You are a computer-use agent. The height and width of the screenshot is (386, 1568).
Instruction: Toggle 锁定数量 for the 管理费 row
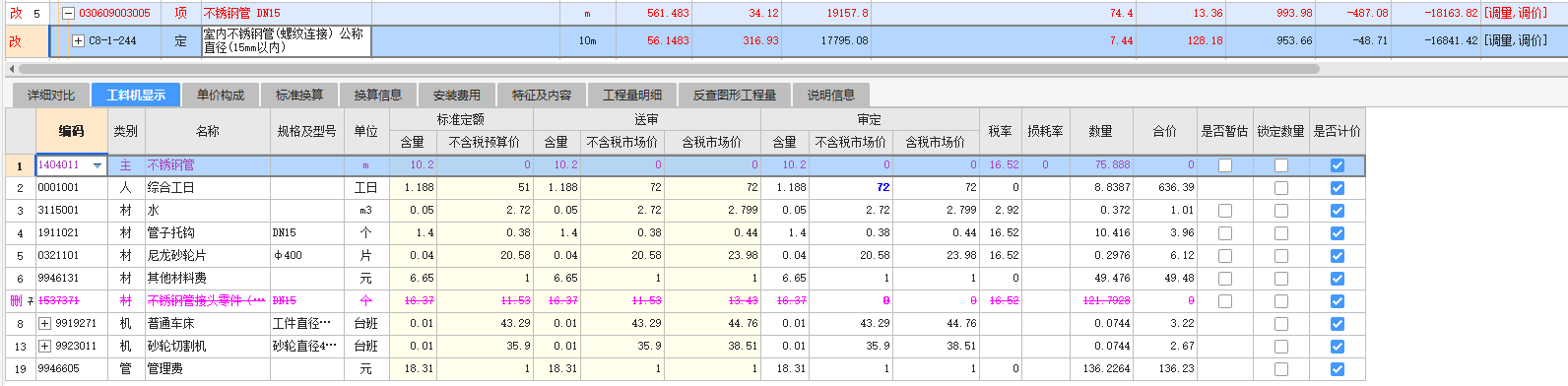(x=1281, y=369)
